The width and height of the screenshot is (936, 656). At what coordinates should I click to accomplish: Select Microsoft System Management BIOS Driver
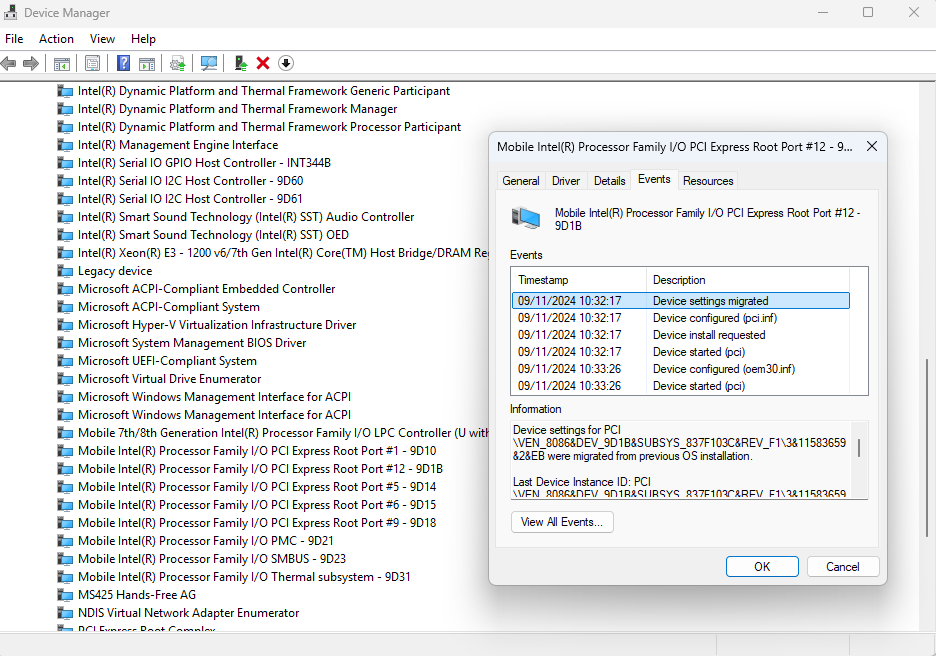pyautogui.click(x=192, y=343)
